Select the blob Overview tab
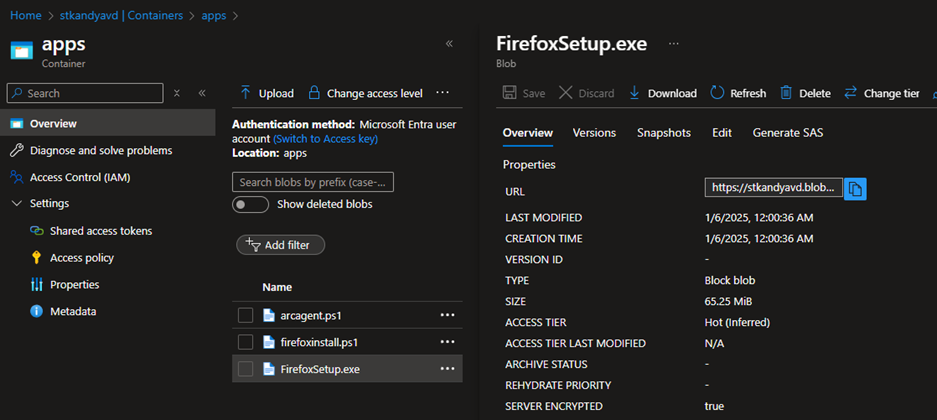 528,133
